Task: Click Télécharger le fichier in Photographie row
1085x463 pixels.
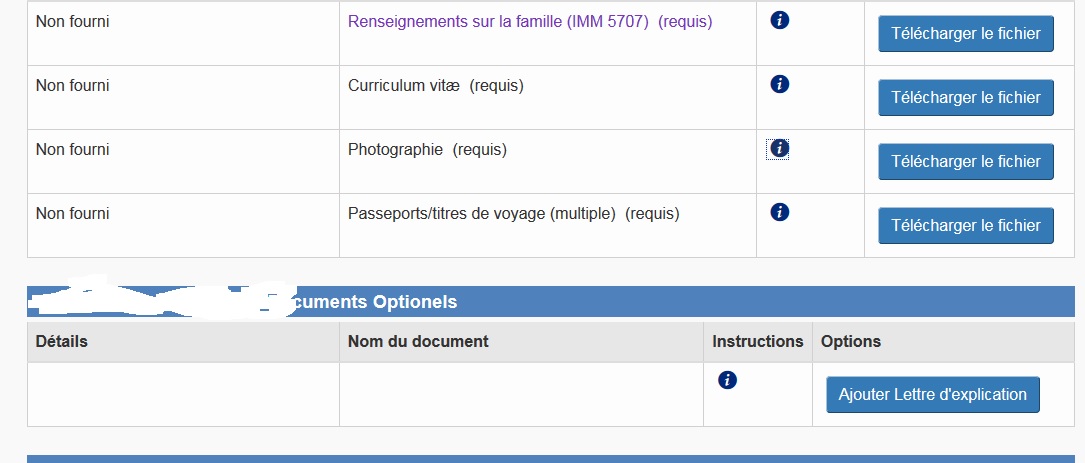Action: coord(965,161)
